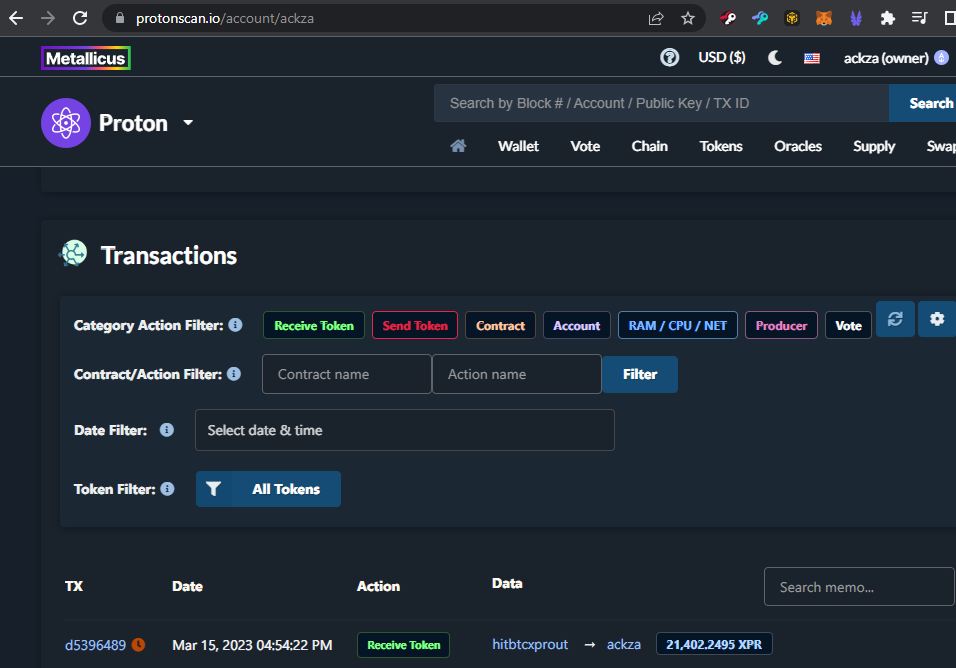
Task: Go back to the previous page
Action: pyautogui.click(x=16, y=18)
